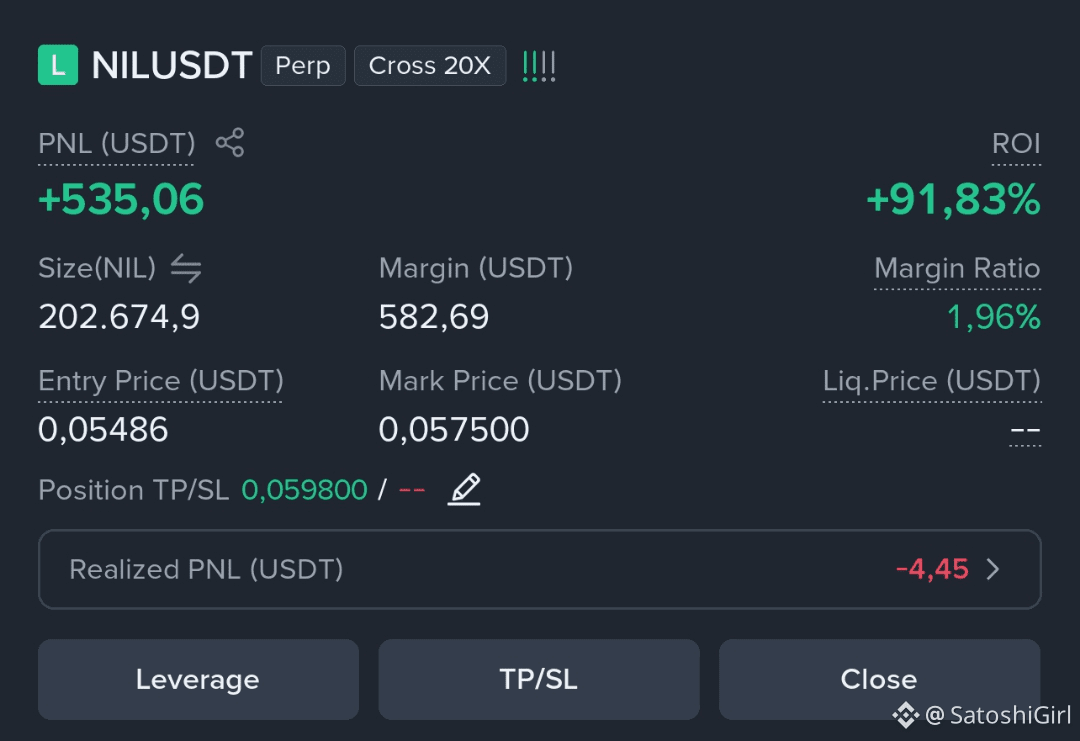Click the share PNL icon

pos(230,143)
